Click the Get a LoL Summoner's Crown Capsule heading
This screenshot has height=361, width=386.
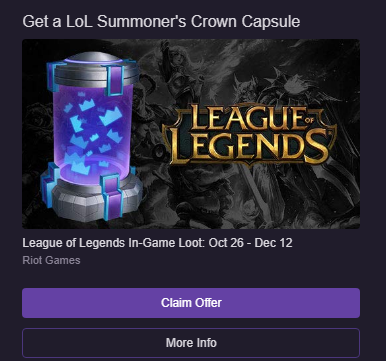click(x=161, y=21)
